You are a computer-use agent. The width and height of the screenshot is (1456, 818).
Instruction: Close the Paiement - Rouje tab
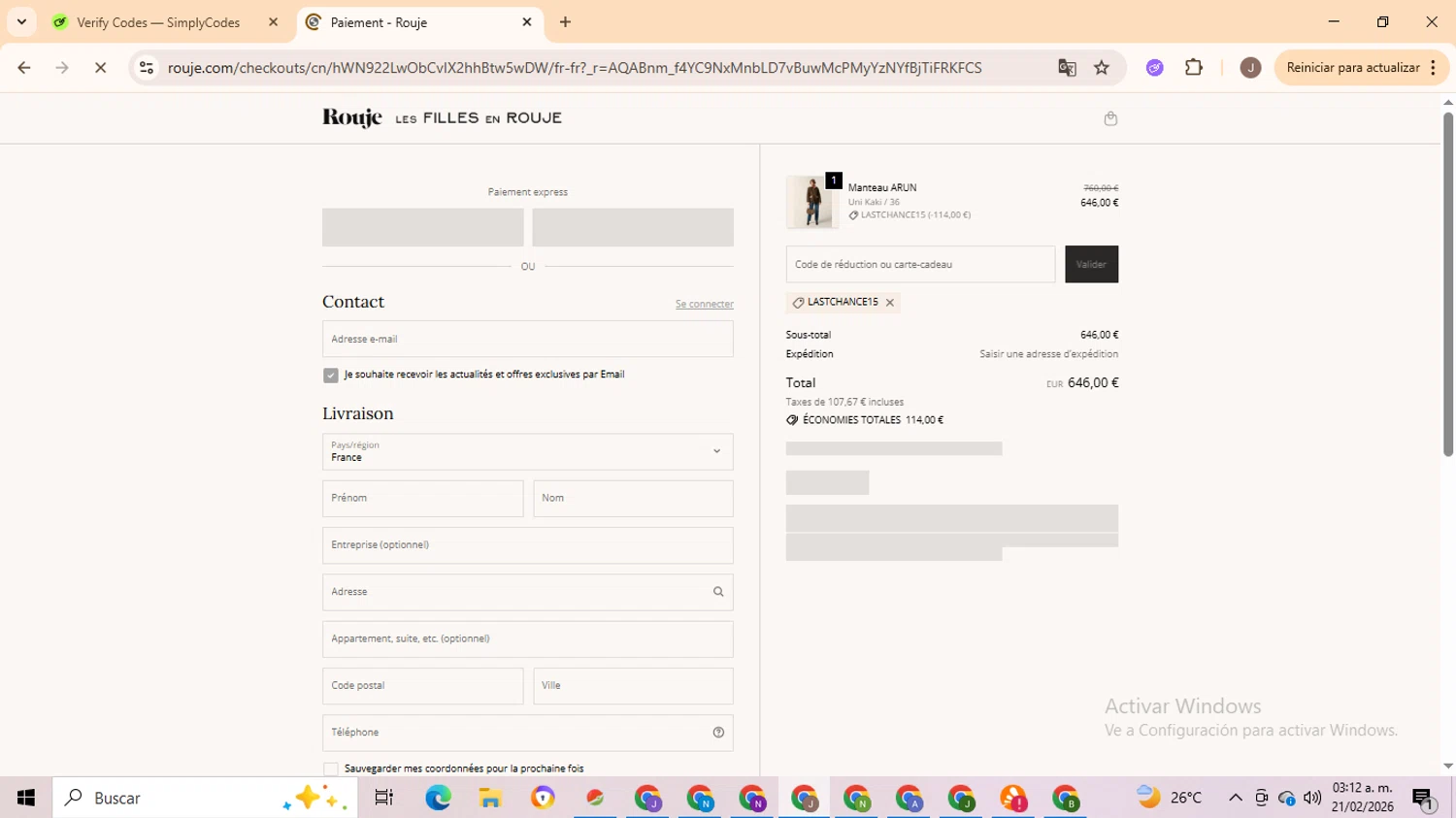tap(527, 22)
